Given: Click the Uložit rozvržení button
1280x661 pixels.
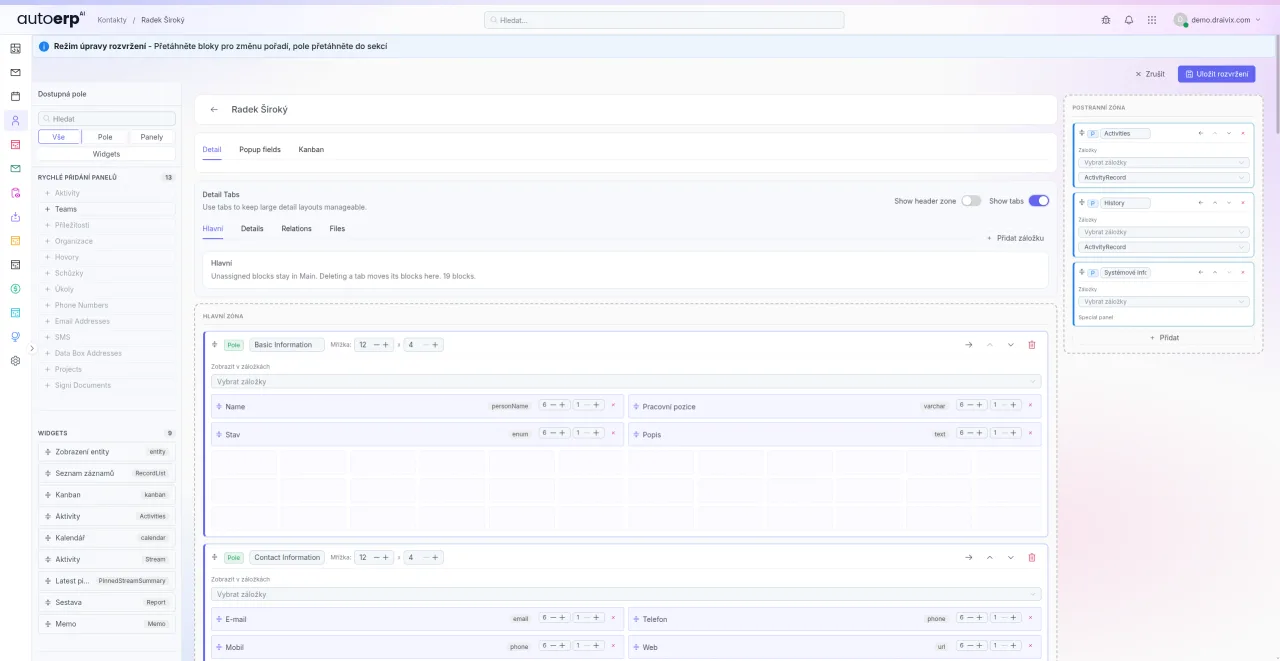Looking at the screenshot, I should coord(1216,73).
